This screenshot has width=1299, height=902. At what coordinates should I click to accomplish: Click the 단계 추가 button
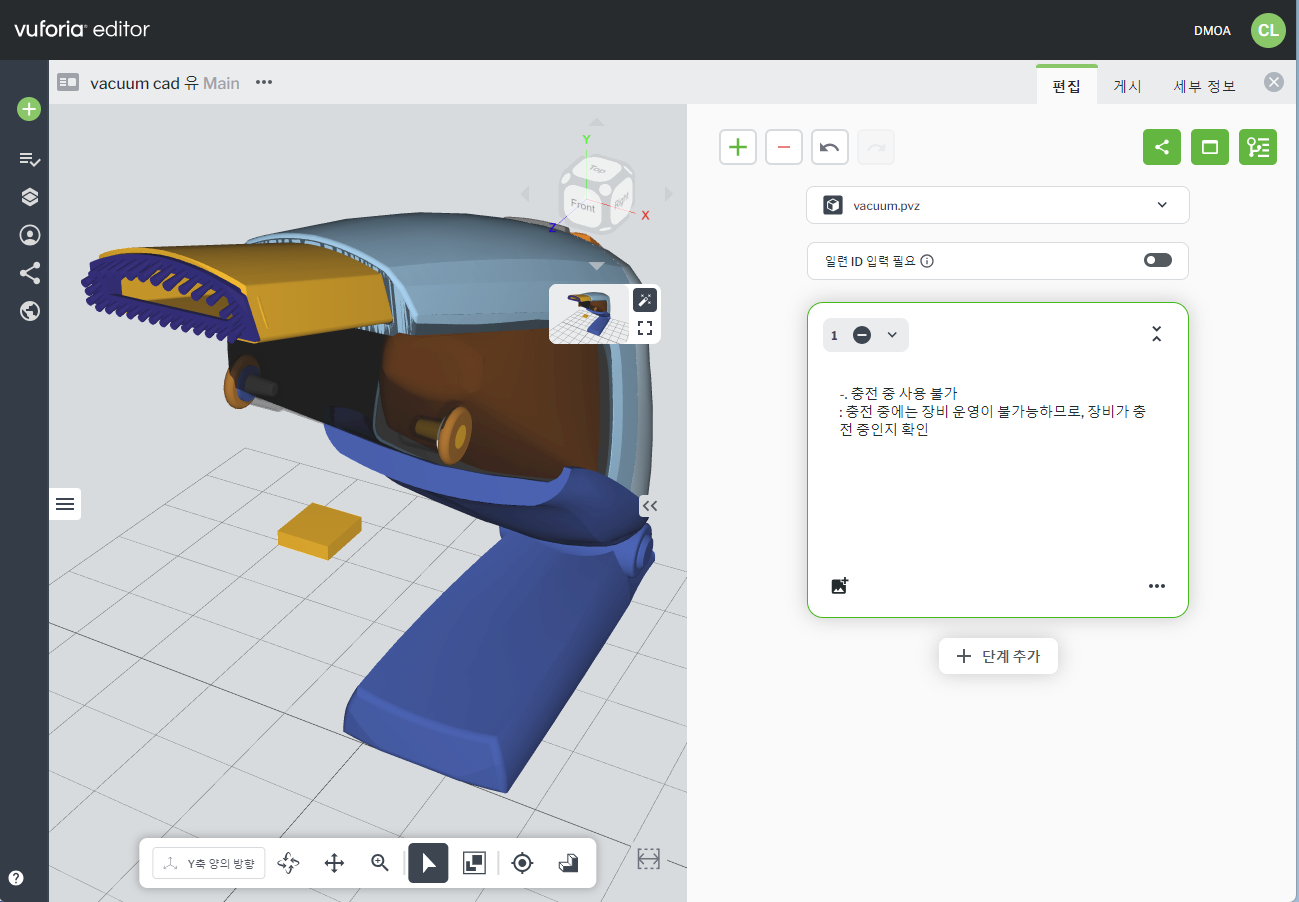pyautogui.click(x=997, y=656)
